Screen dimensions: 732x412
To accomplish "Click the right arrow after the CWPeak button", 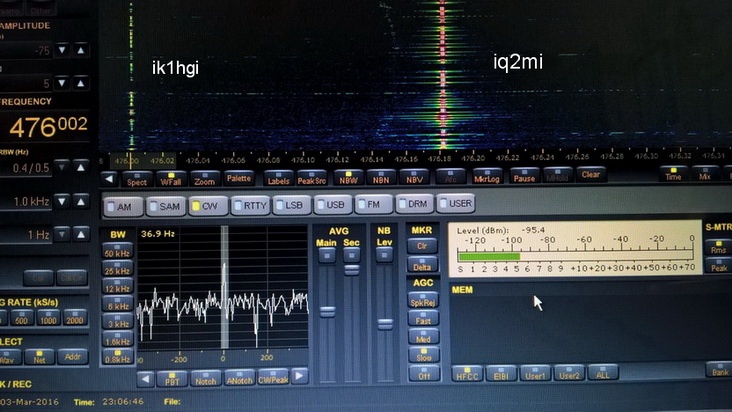I will tap(299, 376).
